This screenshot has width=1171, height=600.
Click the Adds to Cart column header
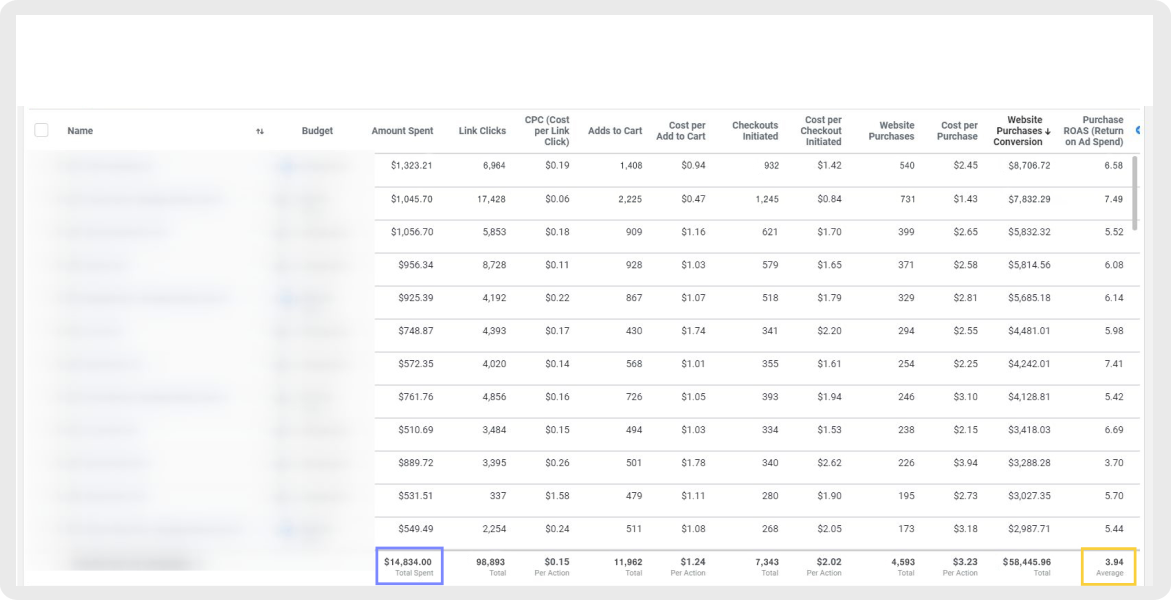pos(615,131)
